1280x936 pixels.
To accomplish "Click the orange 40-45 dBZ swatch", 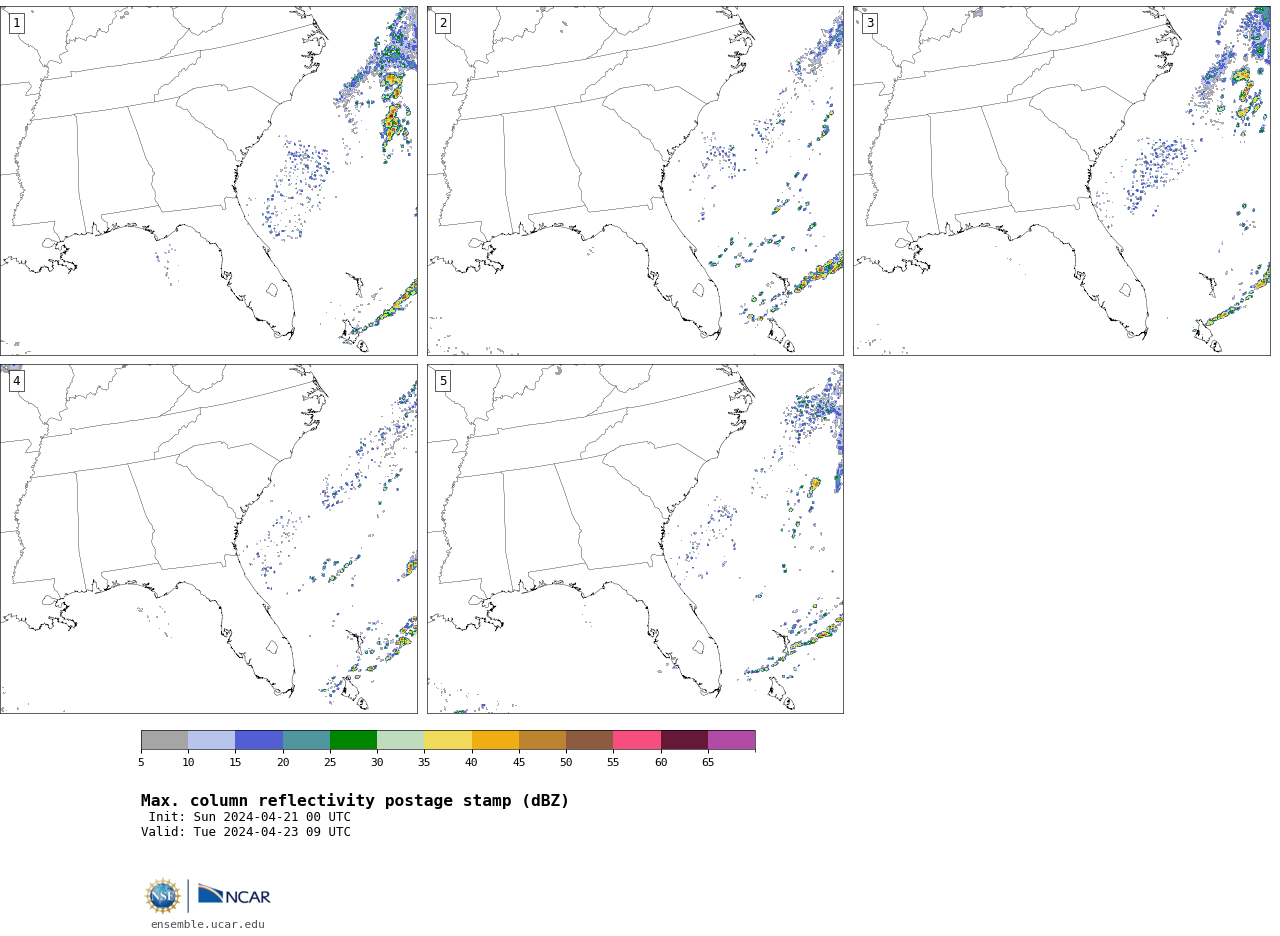I will tap(495, 740).
